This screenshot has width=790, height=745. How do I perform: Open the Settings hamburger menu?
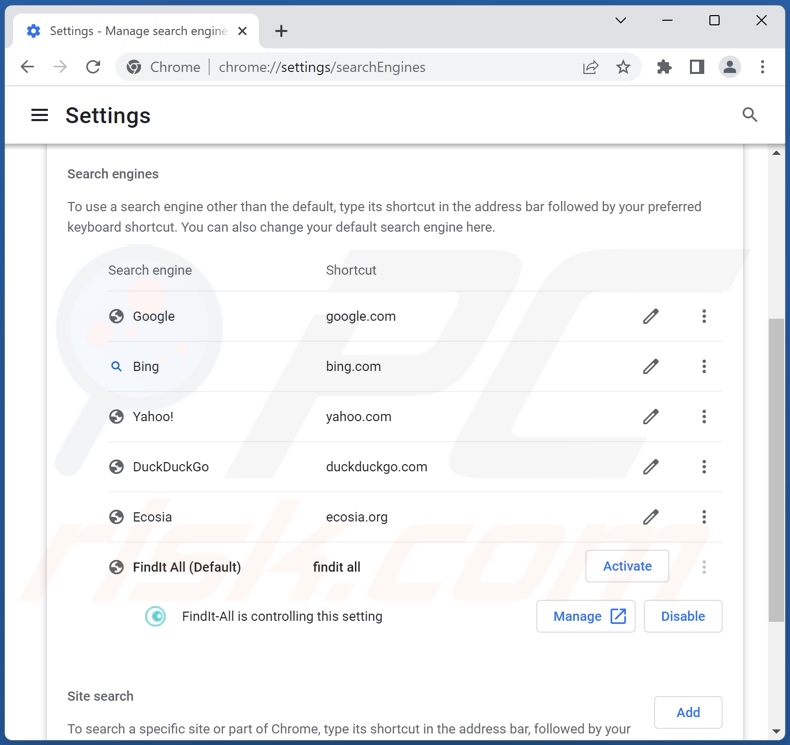[x=40, y=115]
